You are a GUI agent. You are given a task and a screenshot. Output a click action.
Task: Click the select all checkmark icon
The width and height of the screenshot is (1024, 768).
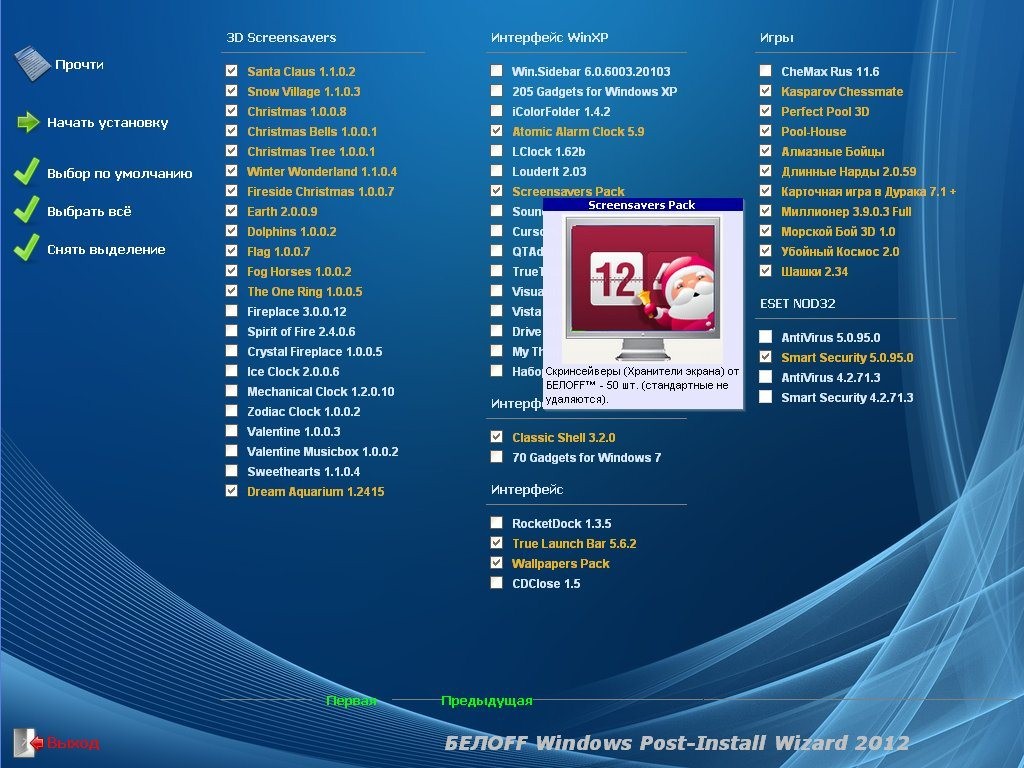pos(27,210)
